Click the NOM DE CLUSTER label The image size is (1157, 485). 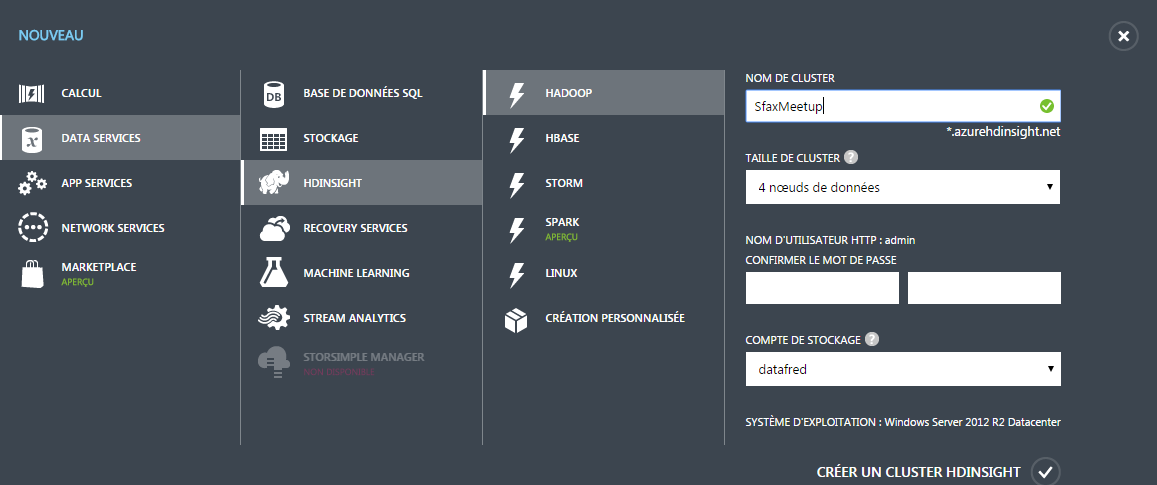790,78
